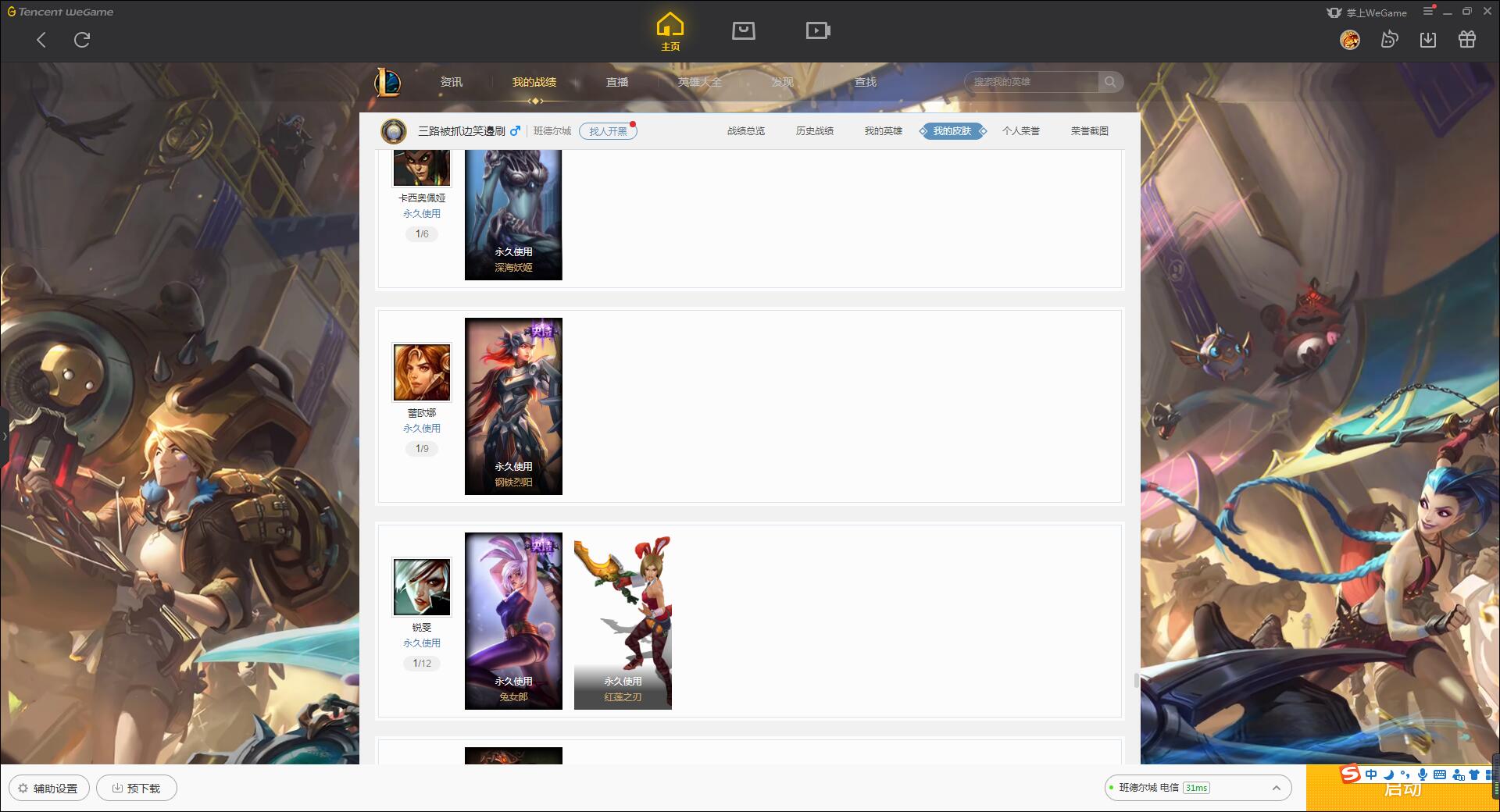The width and height of the screenshot is (1500, 812).
Task: Open the download manager icon
Action: pos(1428,40)
